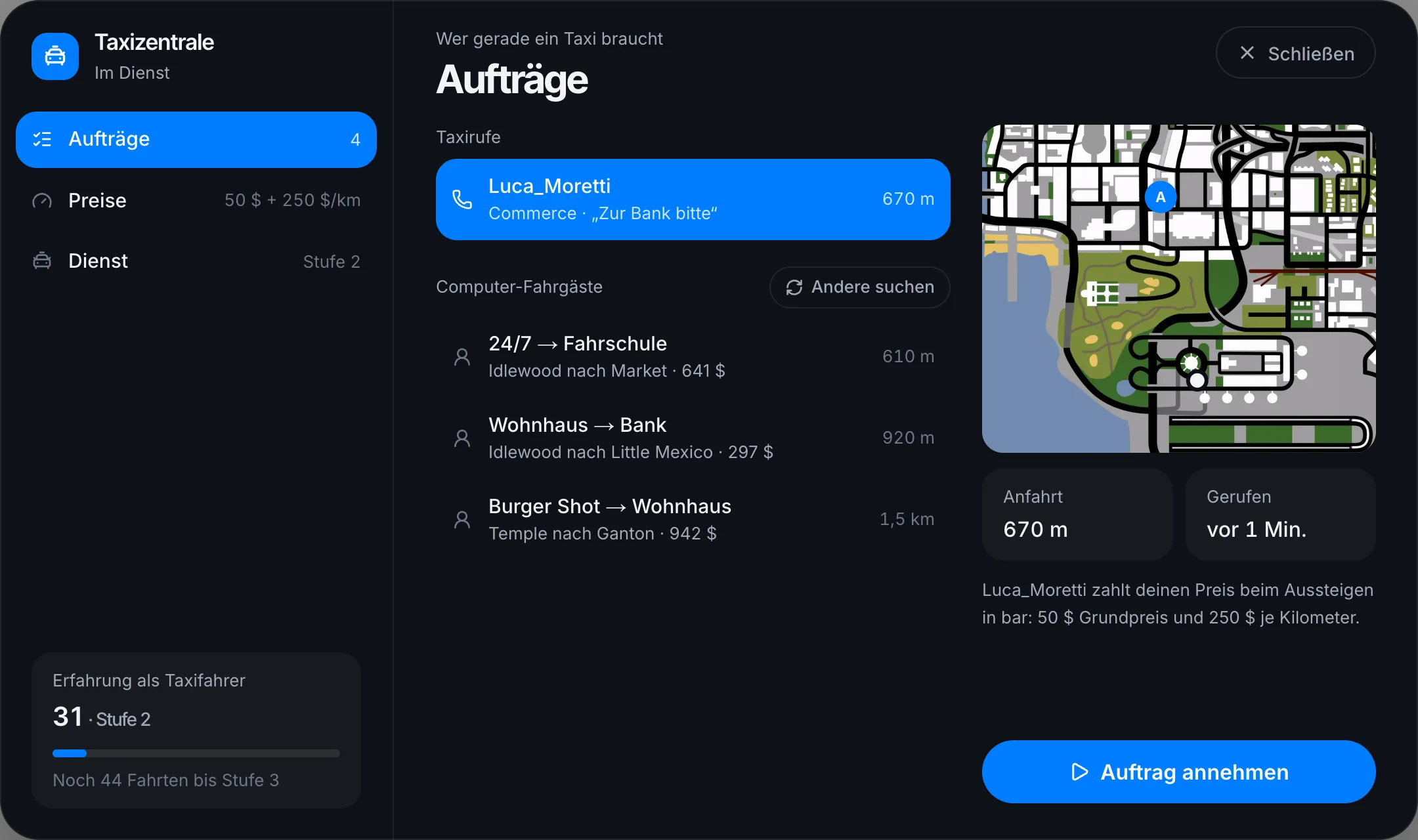Select the Burger Shot → Wohnhaus fare
The image size is (1418, 840).
click(693, 520)
